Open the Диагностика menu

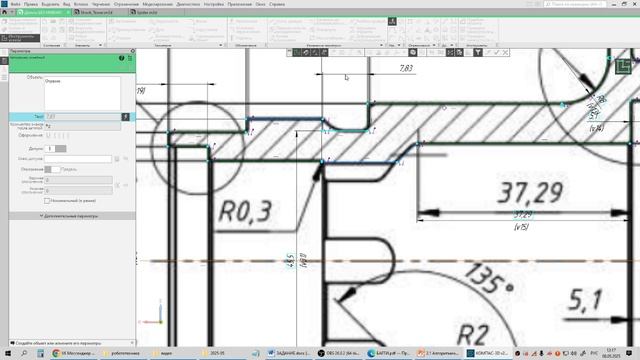(x=188, y=4)
